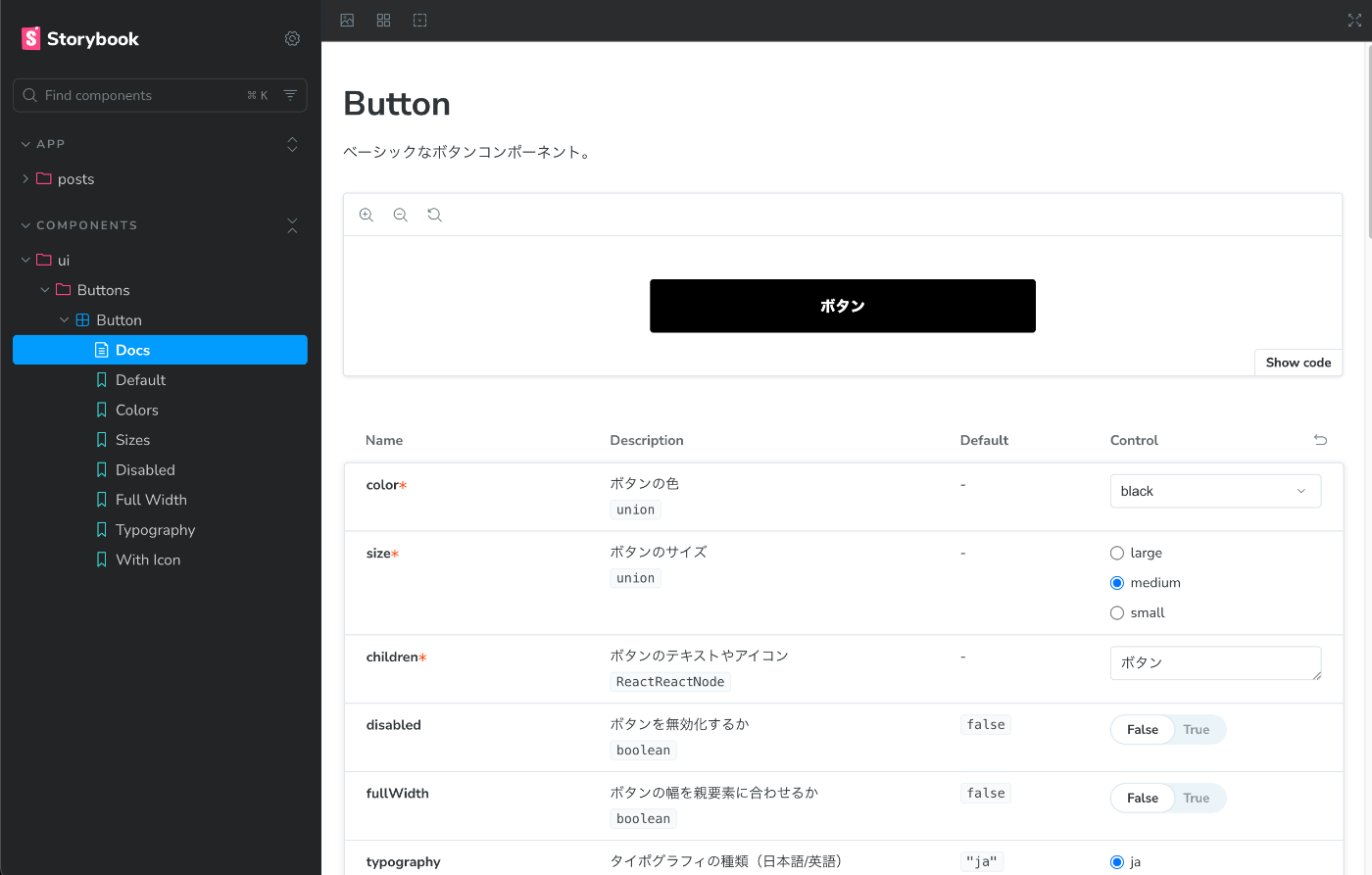
Task: Click the Find components search field
Action: tap(160, 95)
